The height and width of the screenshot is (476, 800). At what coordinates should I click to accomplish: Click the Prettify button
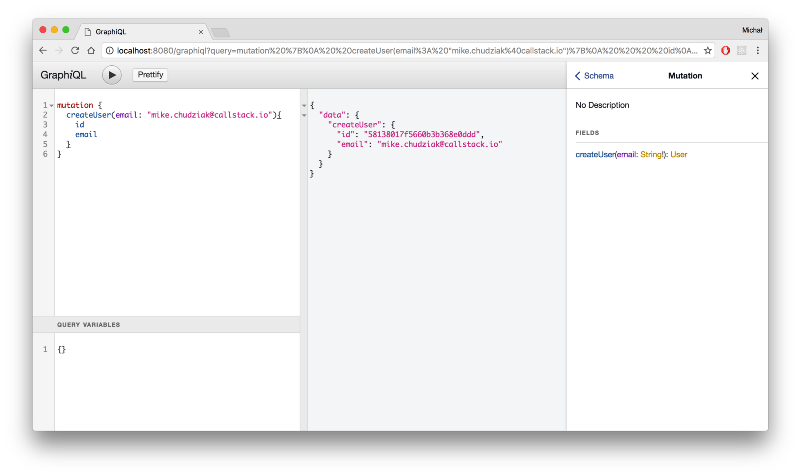point(150,74)
